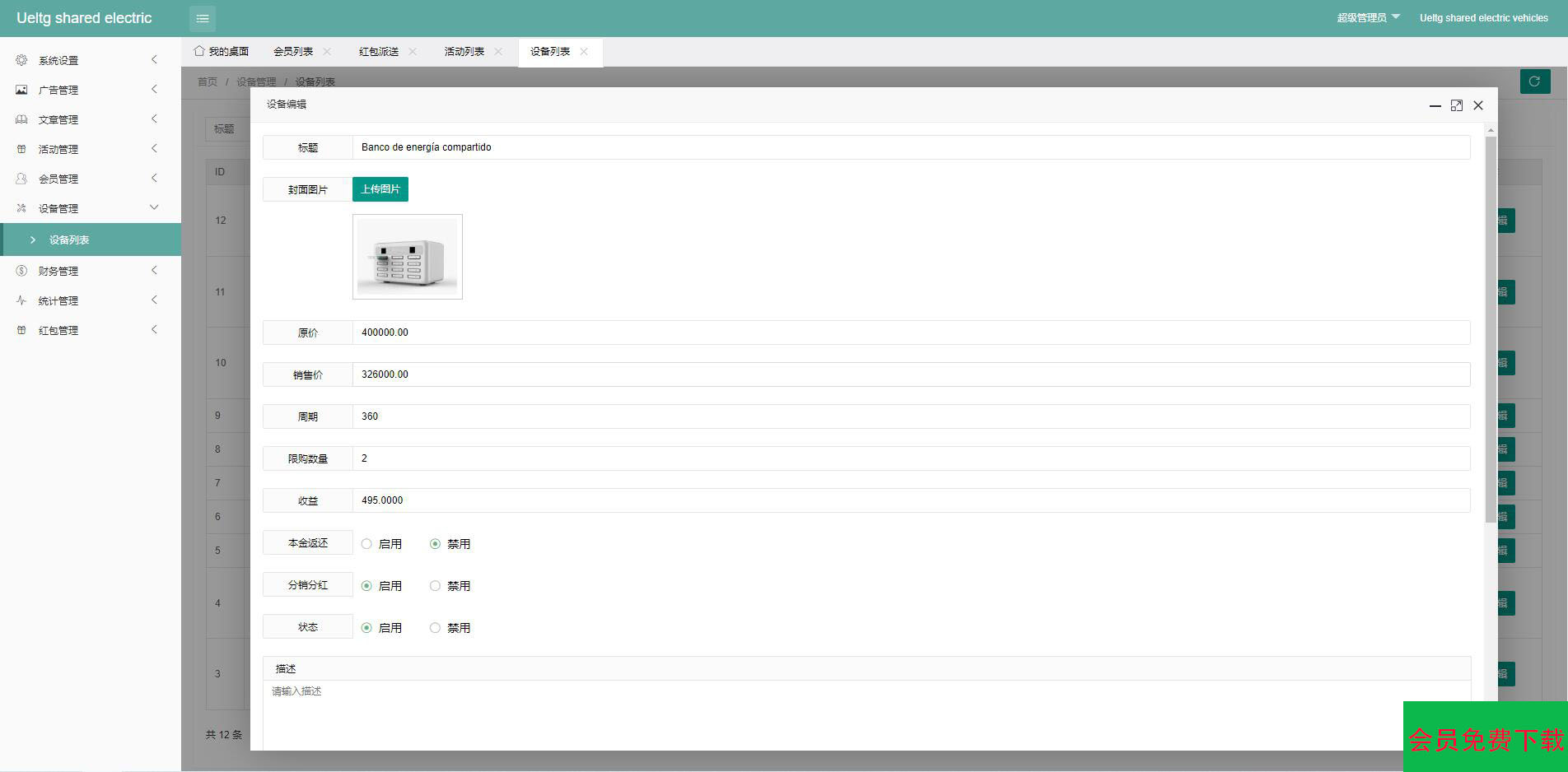1568x772 pixels.
Task: Click the 活动管理 gift icon
Action: click(21, 149)
